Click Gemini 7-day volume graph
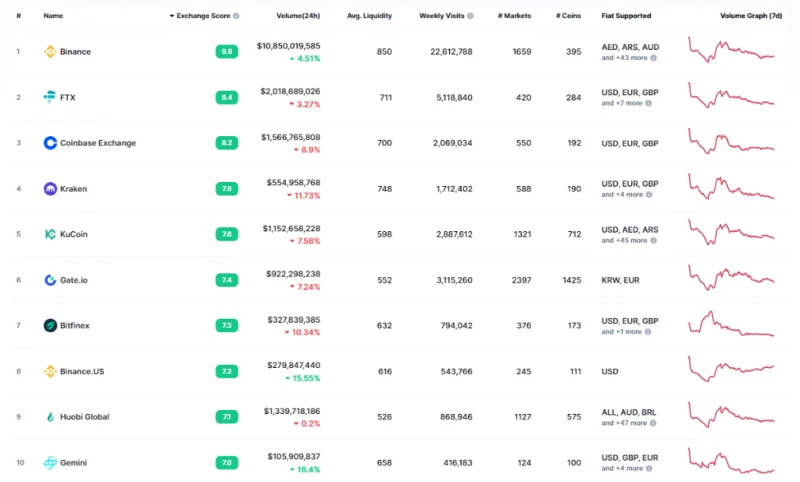The width and height of the screenshot is (800, 482). pyautogui.click(x=731, y=461)
